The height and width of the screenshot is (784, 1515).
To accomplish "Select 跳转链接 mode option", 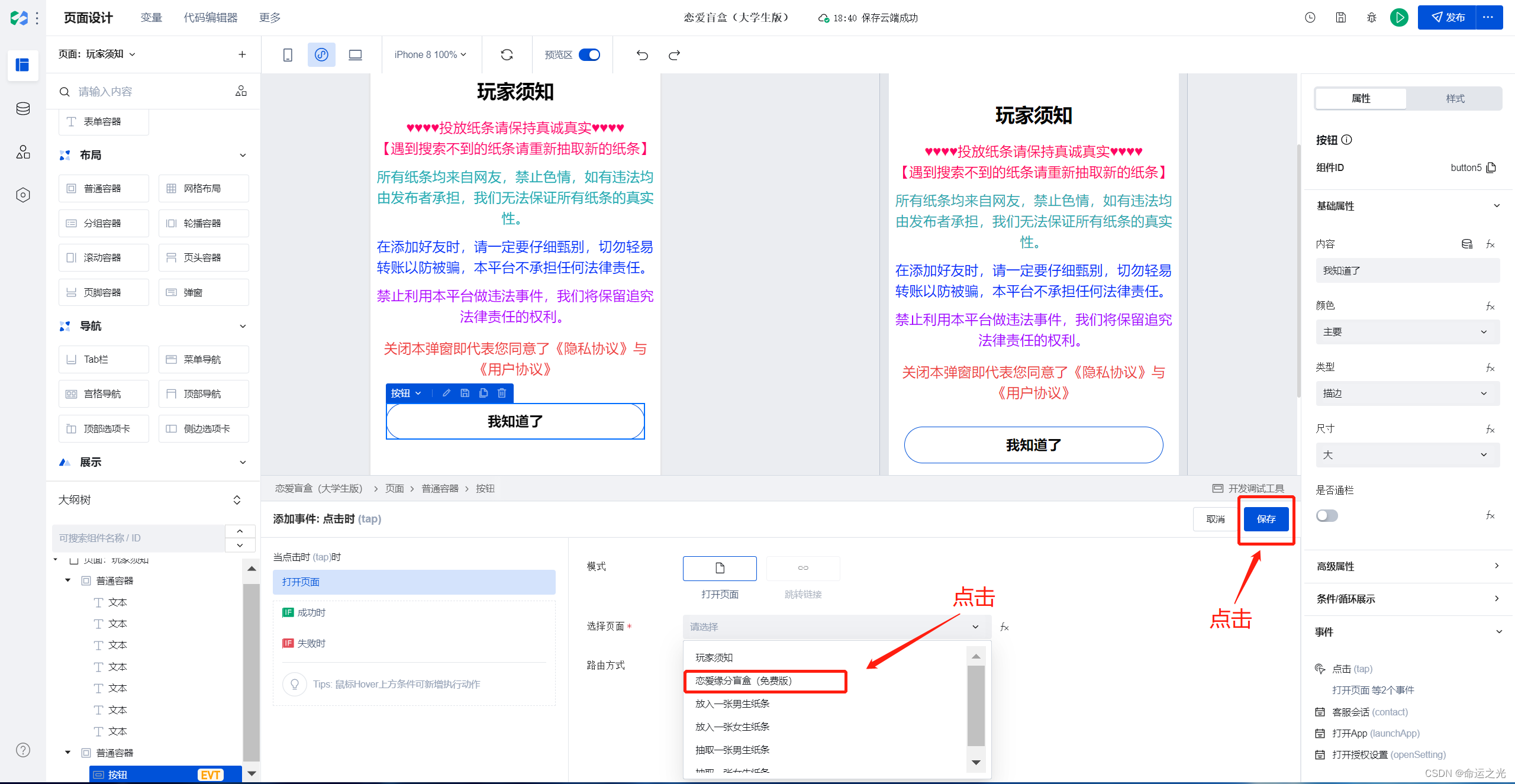I will click(802, 569).
